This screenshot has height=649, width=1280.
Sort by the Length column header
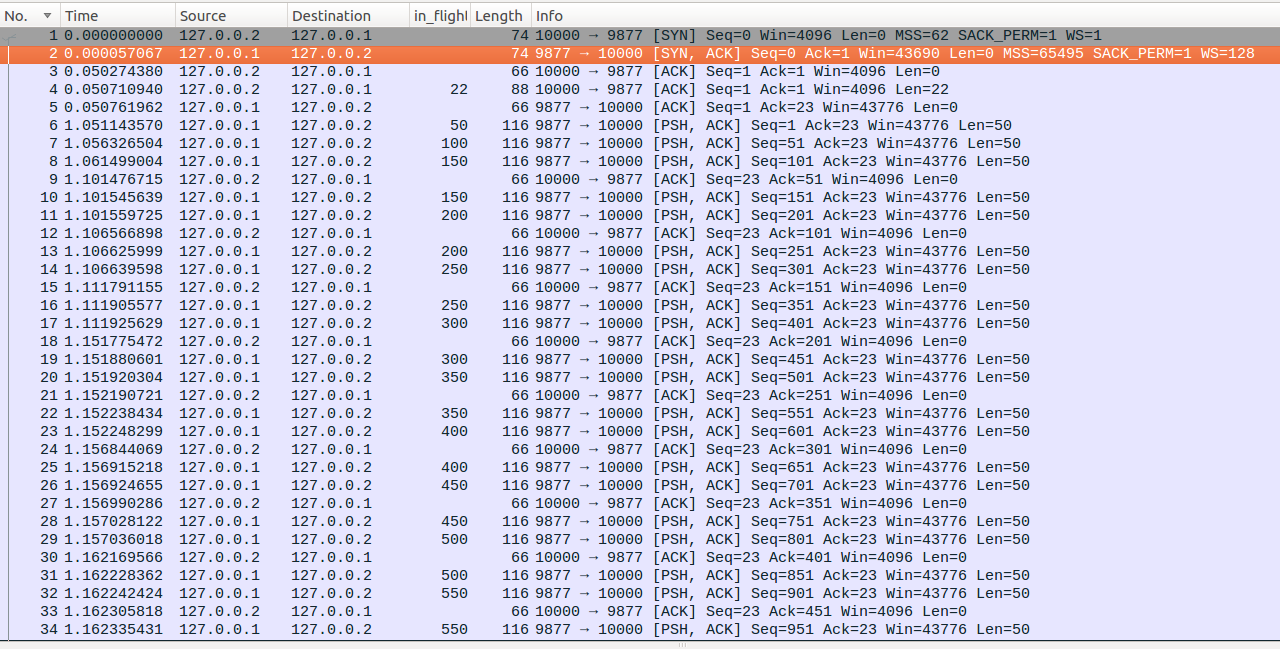point(500,16)
